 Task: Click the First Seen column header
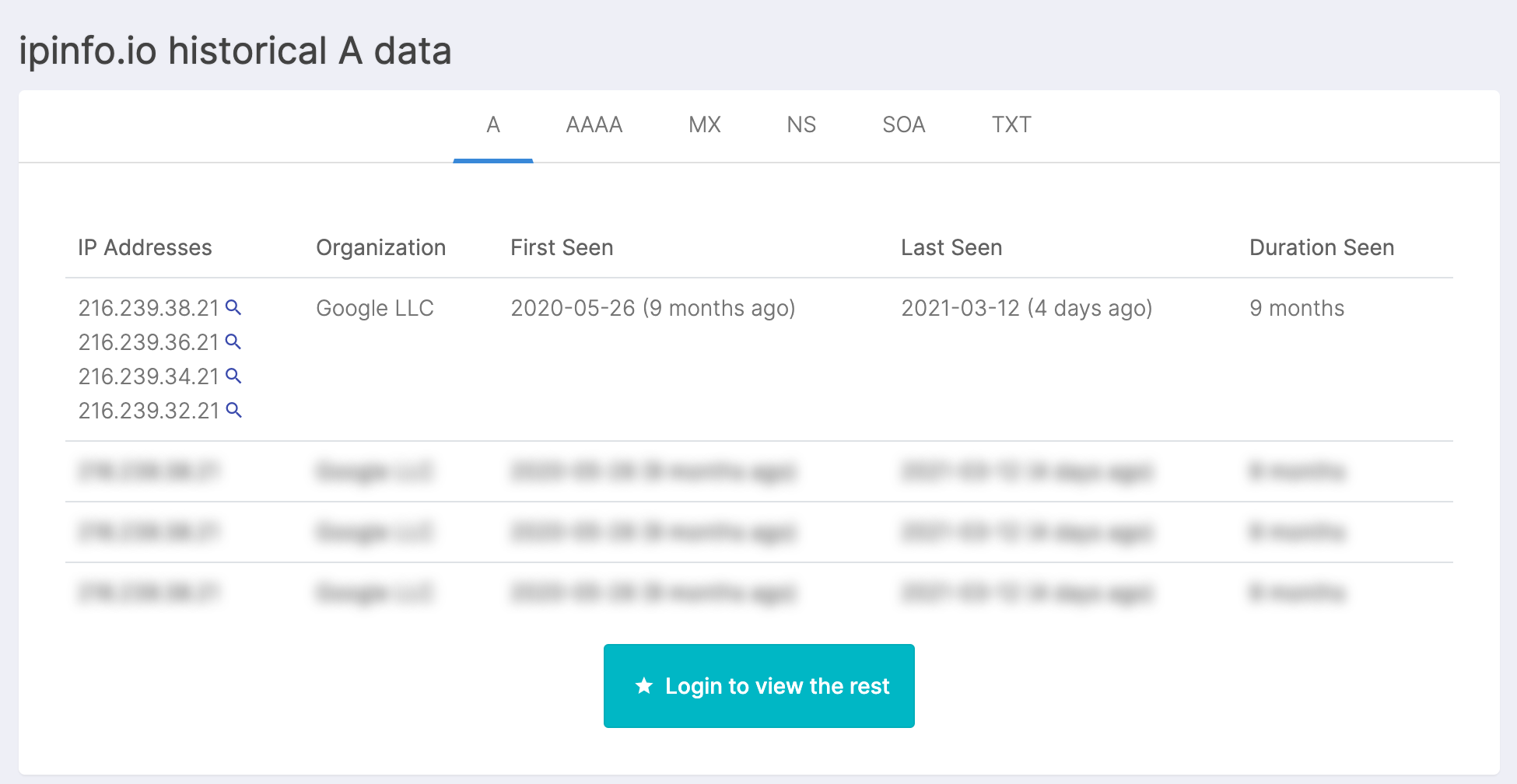[562, 247]
